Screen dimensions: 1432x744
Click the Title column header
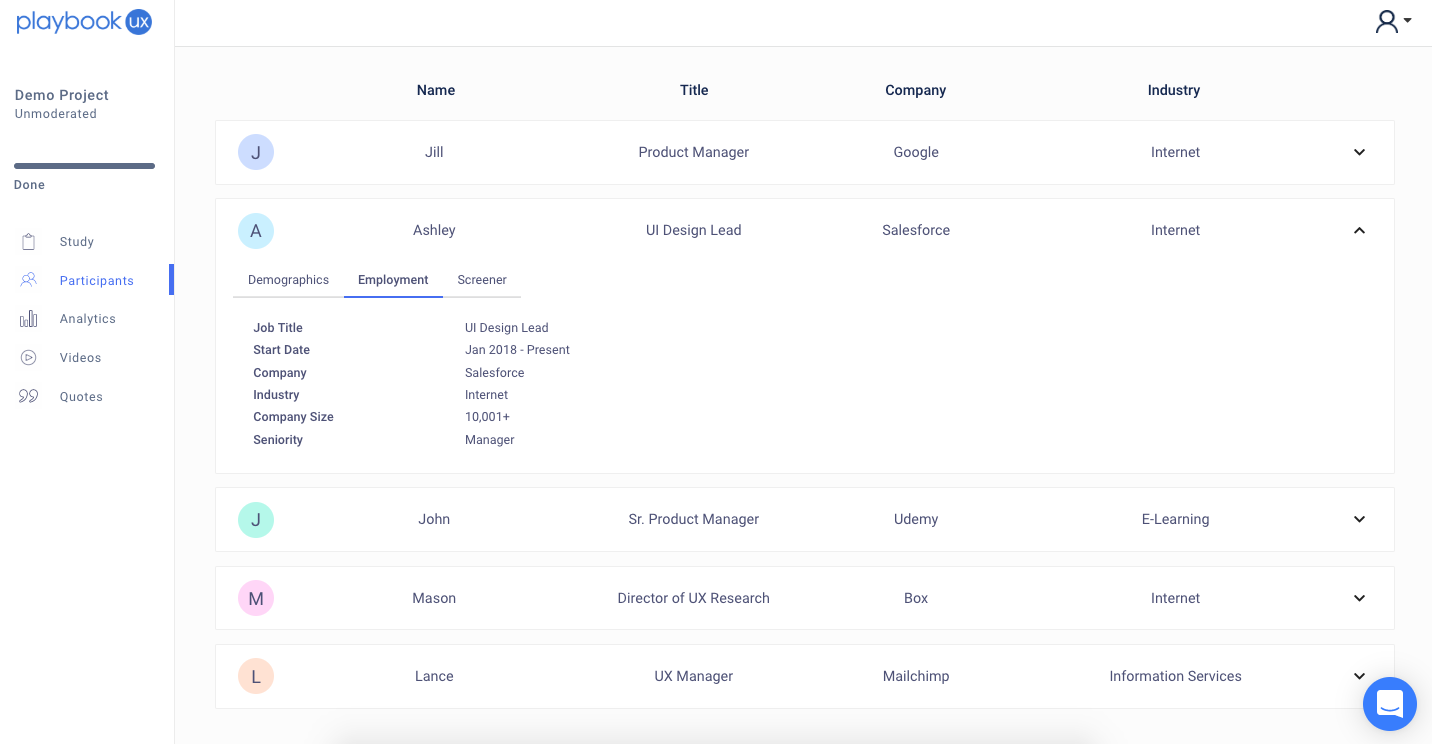(694, 90)
